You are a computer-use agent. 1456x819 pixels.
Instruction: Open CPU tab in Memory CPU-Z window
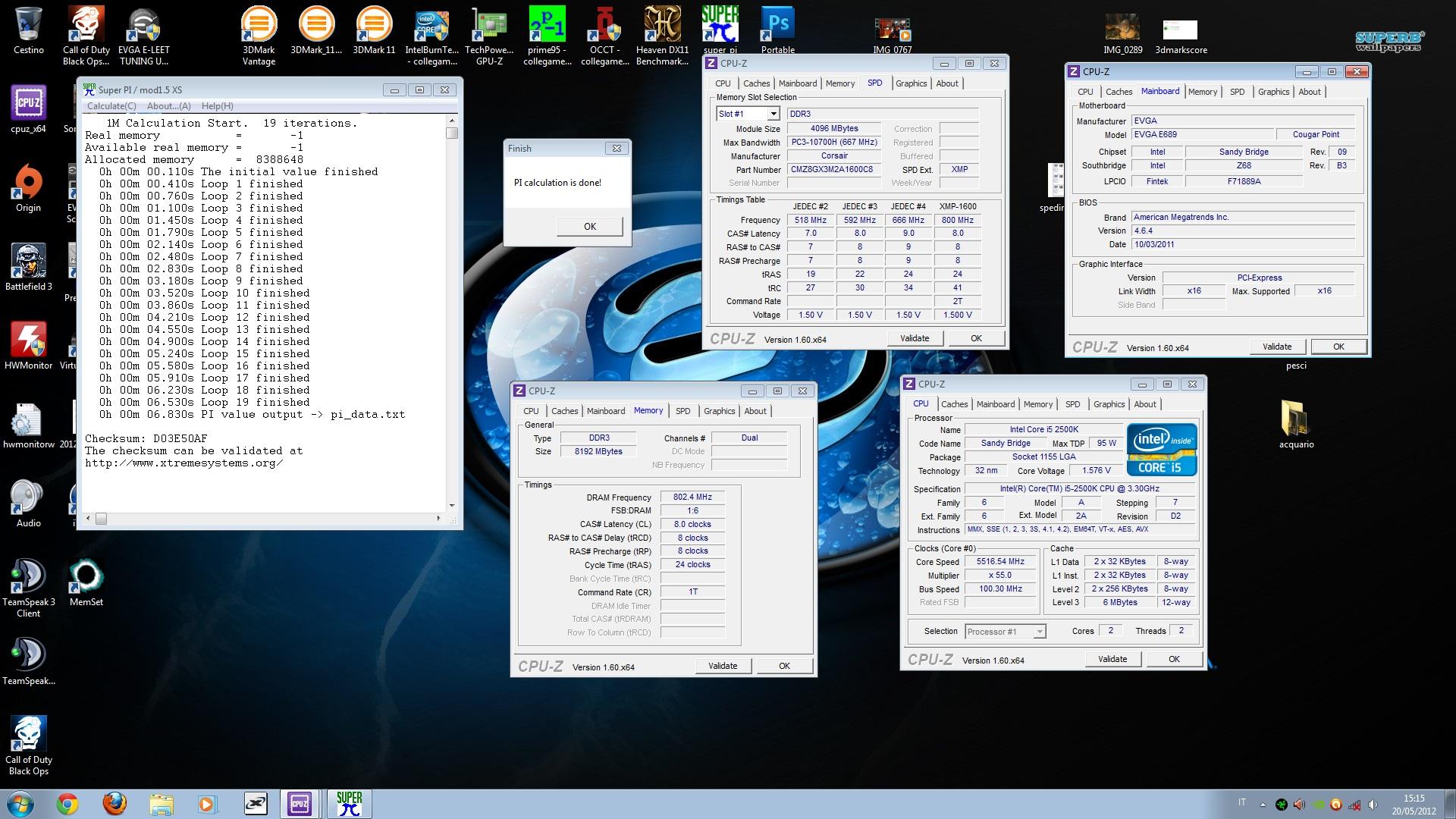[531, 411]
